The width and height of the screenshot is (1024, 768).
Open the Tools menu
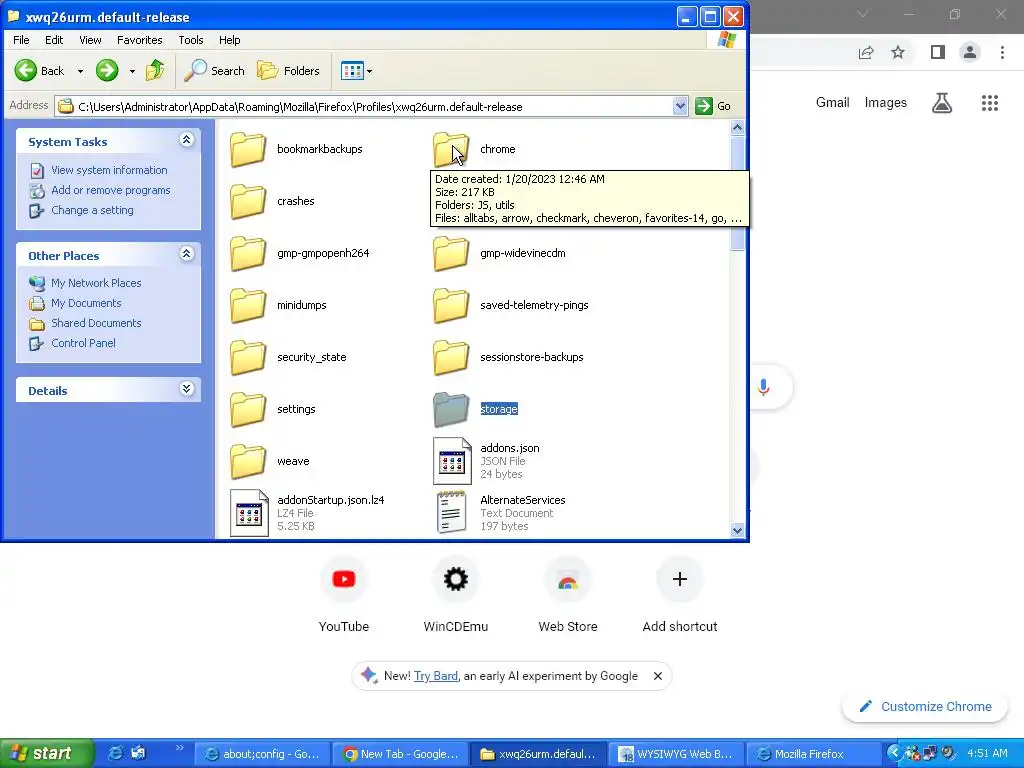191,40
